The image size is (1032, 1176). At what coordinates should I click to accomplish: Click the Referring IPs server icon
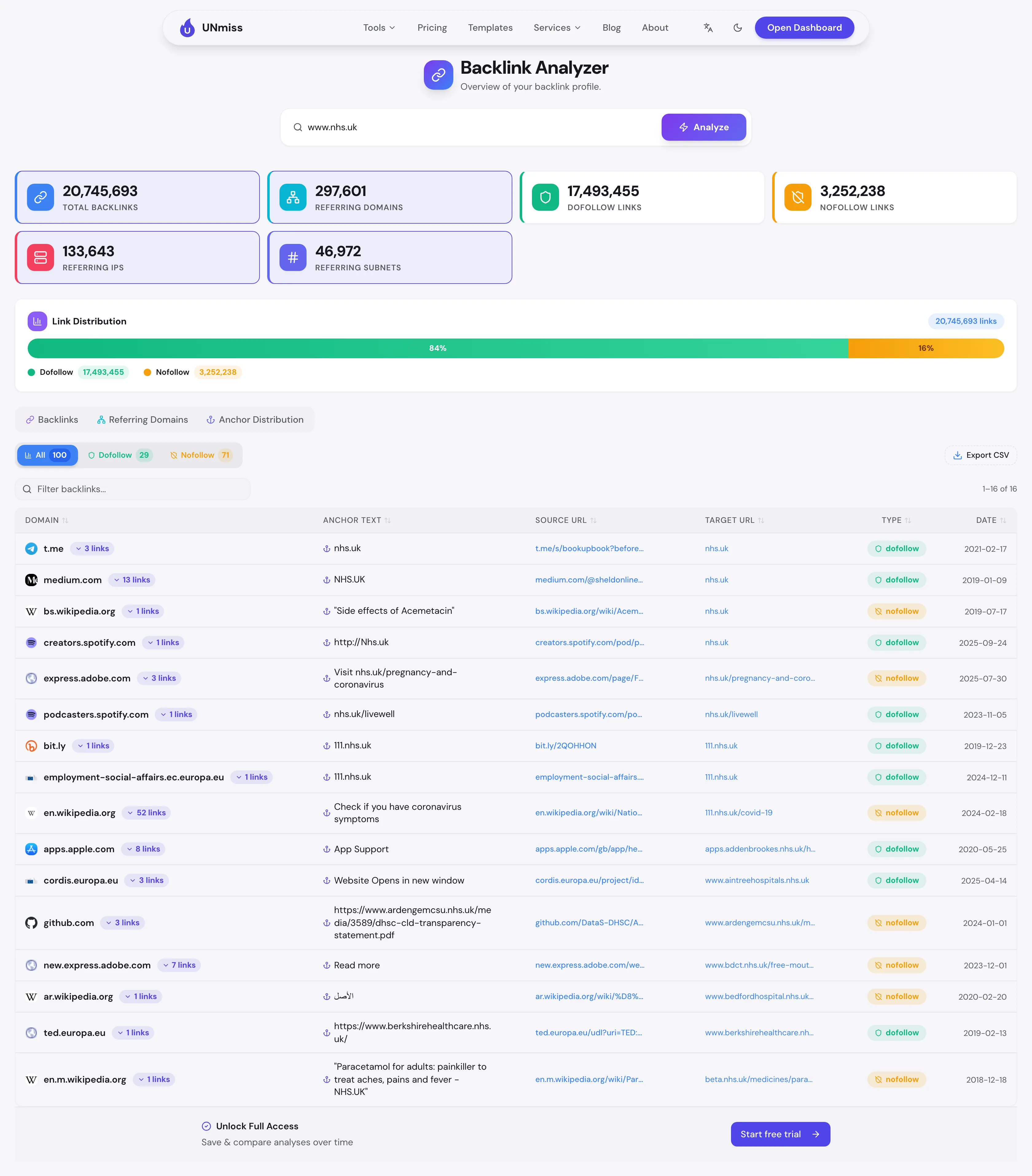point(40,258)
